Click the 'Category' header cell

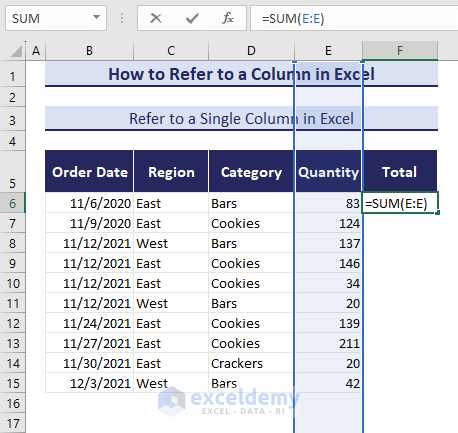point(251,171)
